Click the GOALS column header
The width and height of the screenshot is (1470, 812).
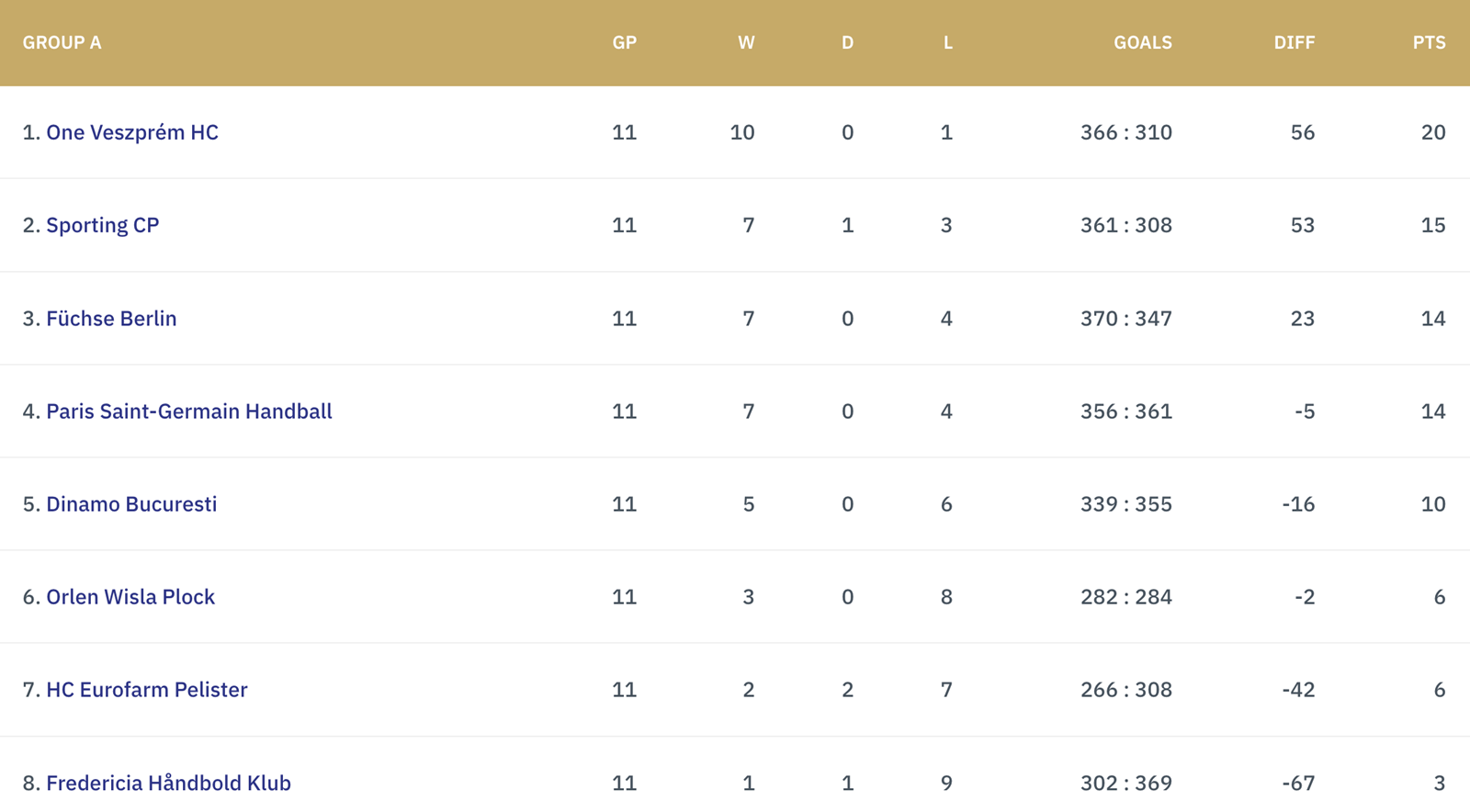click(1143, 42)
